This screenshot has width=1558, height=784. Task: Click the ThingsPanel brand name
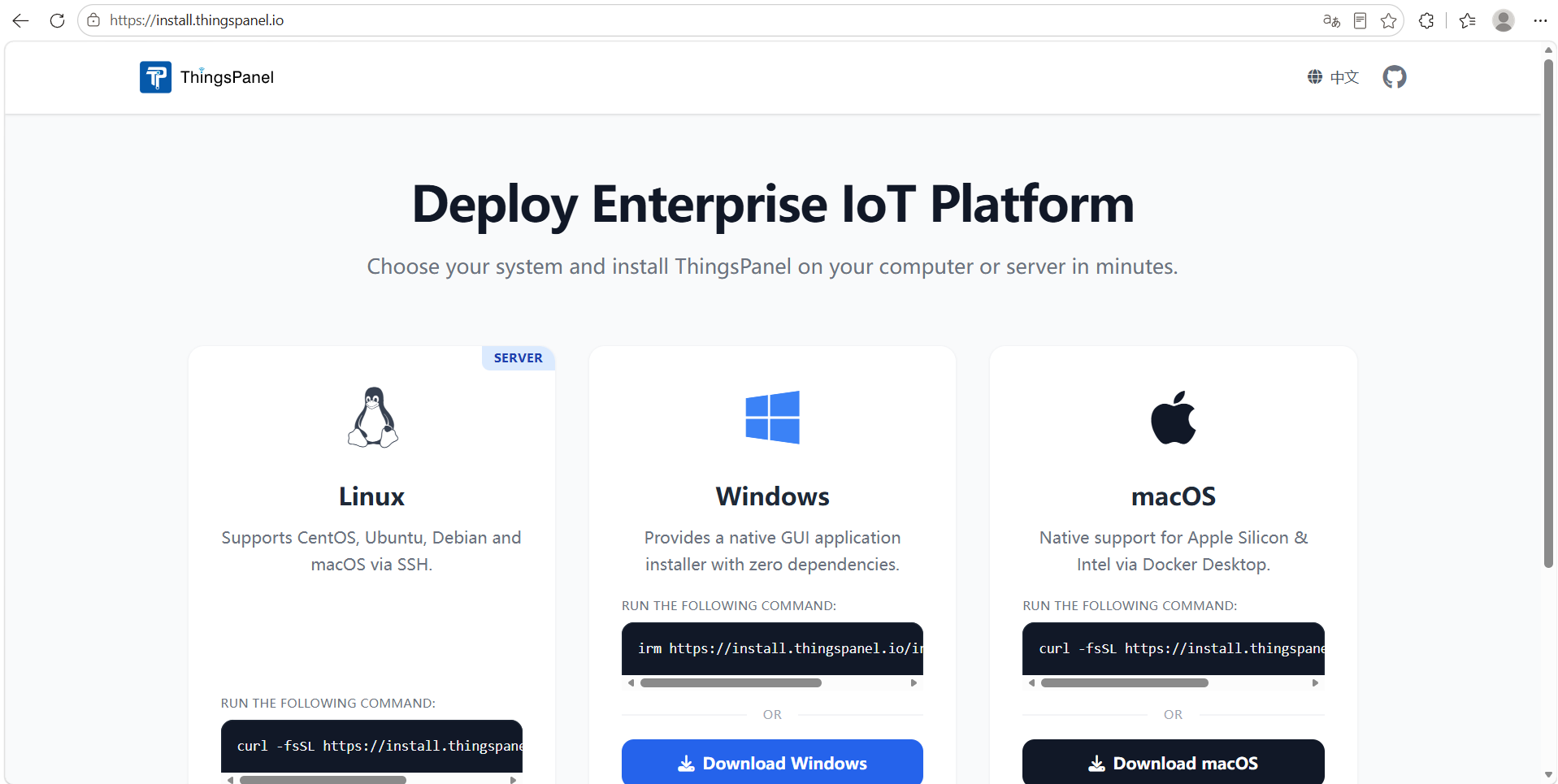coord(227,77)
